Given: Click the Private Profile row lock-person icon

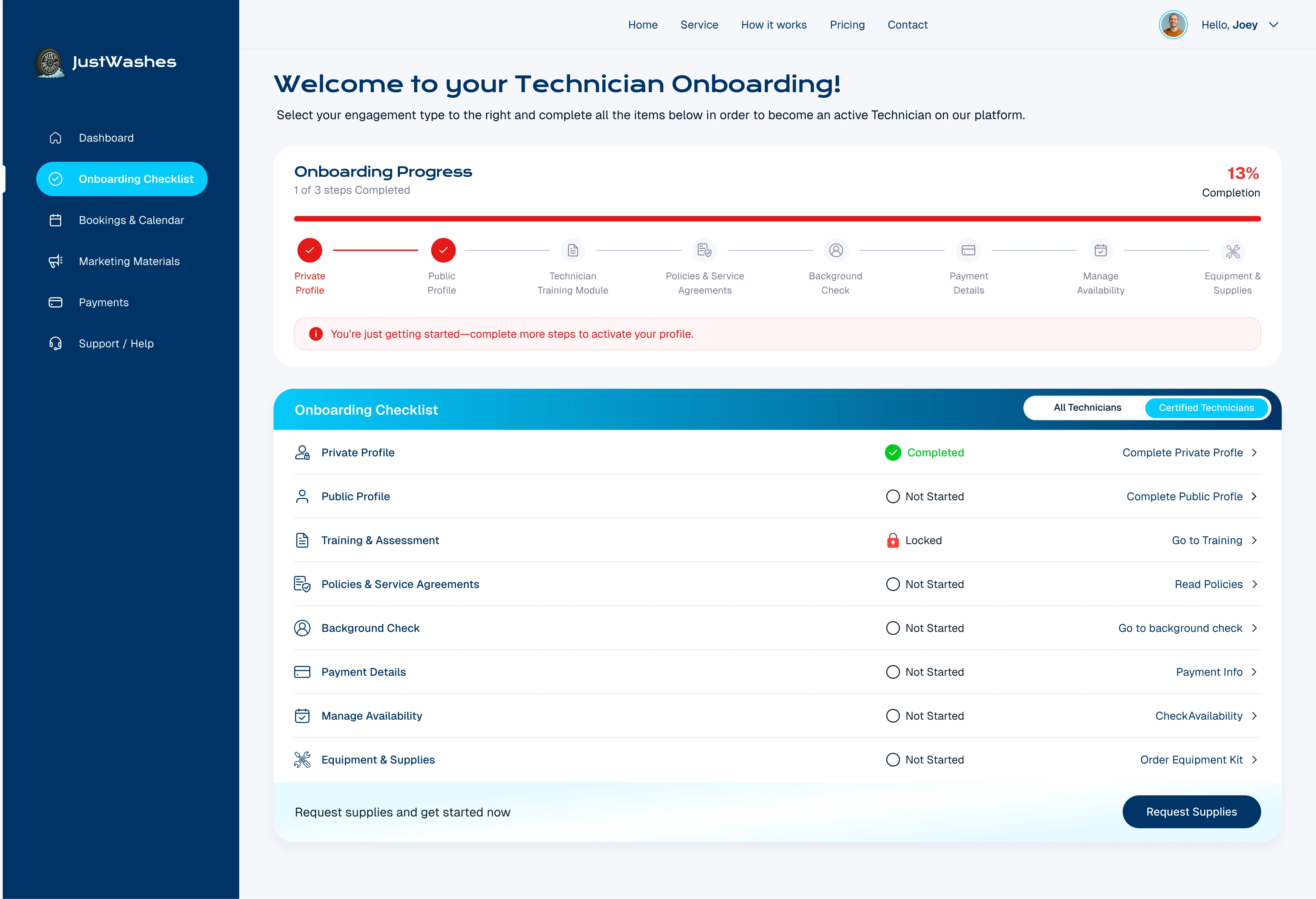Looking at the screenshot, I should (x=302, y=453).
